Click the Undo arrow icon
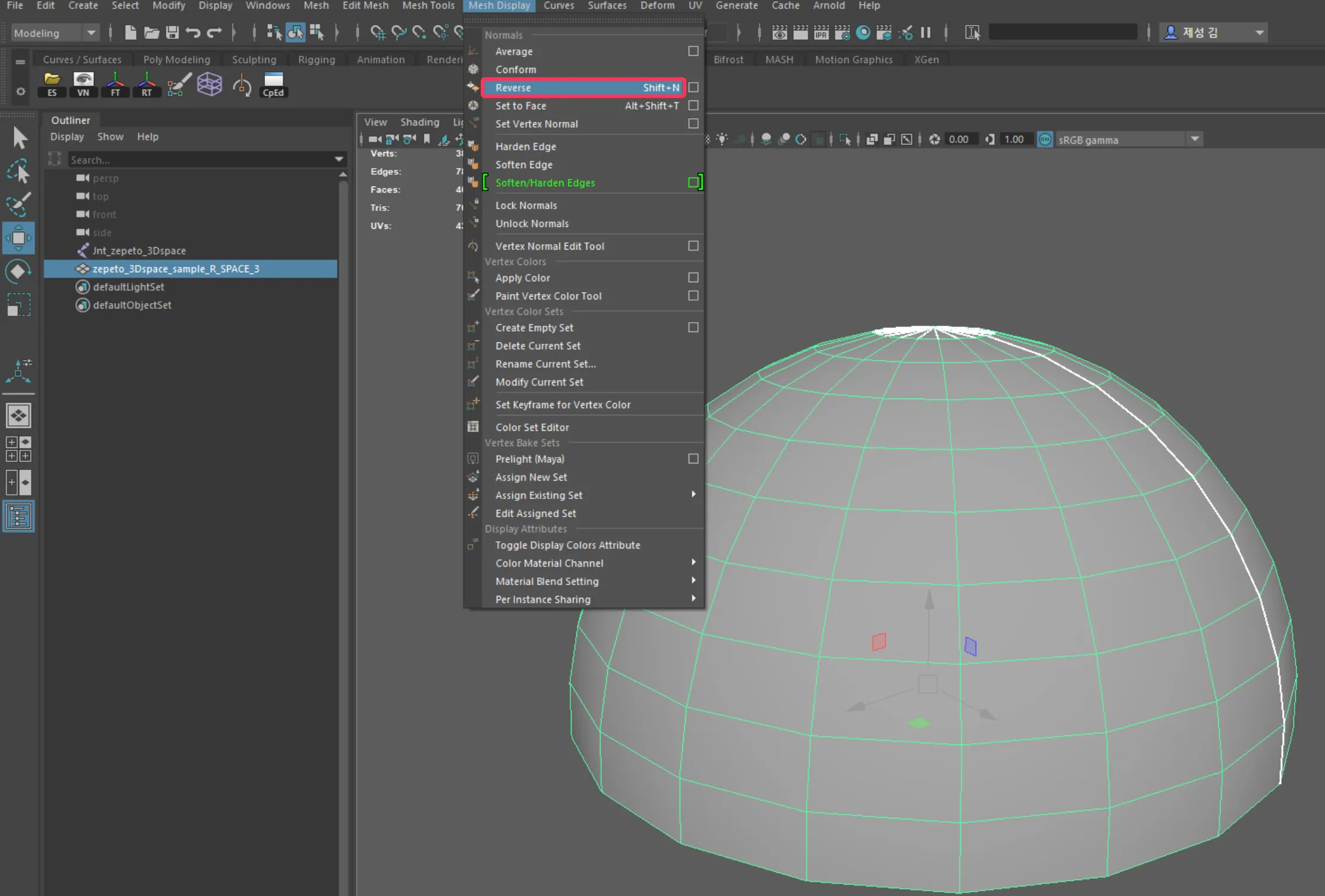Viewport: 1325px width, 896px height. [x=193, y=32]
